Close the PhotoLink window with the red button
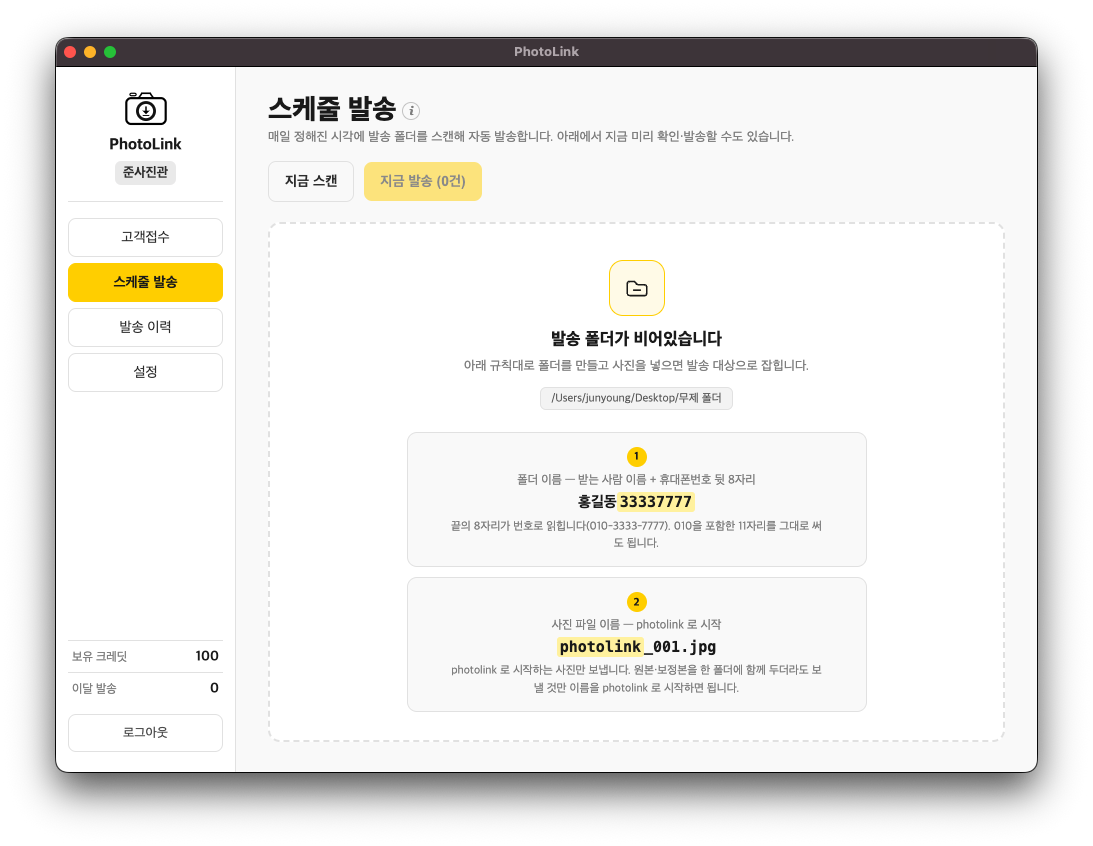This screenshot has height=846, width=1093. (x=70, y=52)
